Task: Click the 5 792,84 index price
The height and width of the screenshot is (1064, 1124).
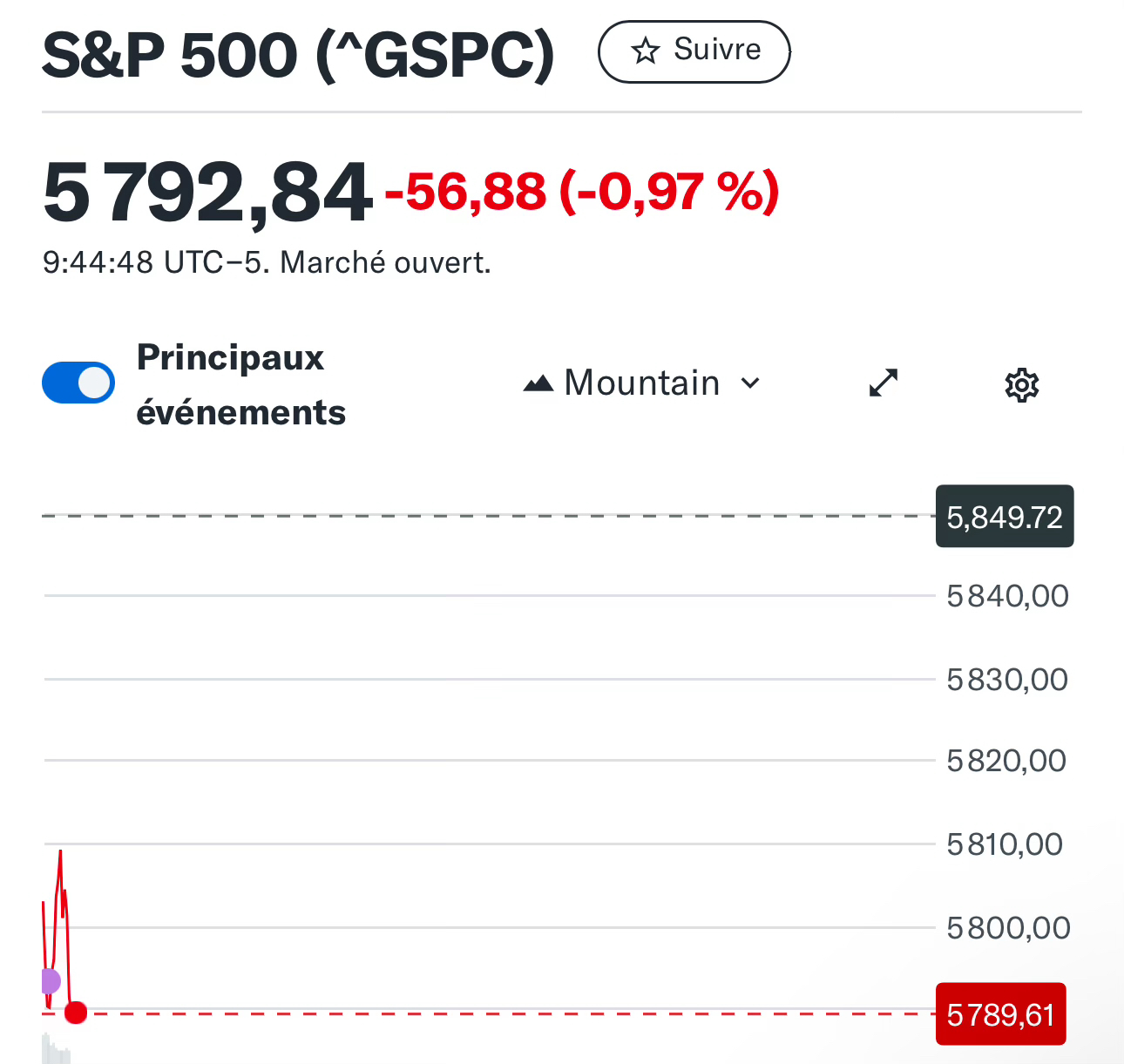Action: tap(207, 193)
